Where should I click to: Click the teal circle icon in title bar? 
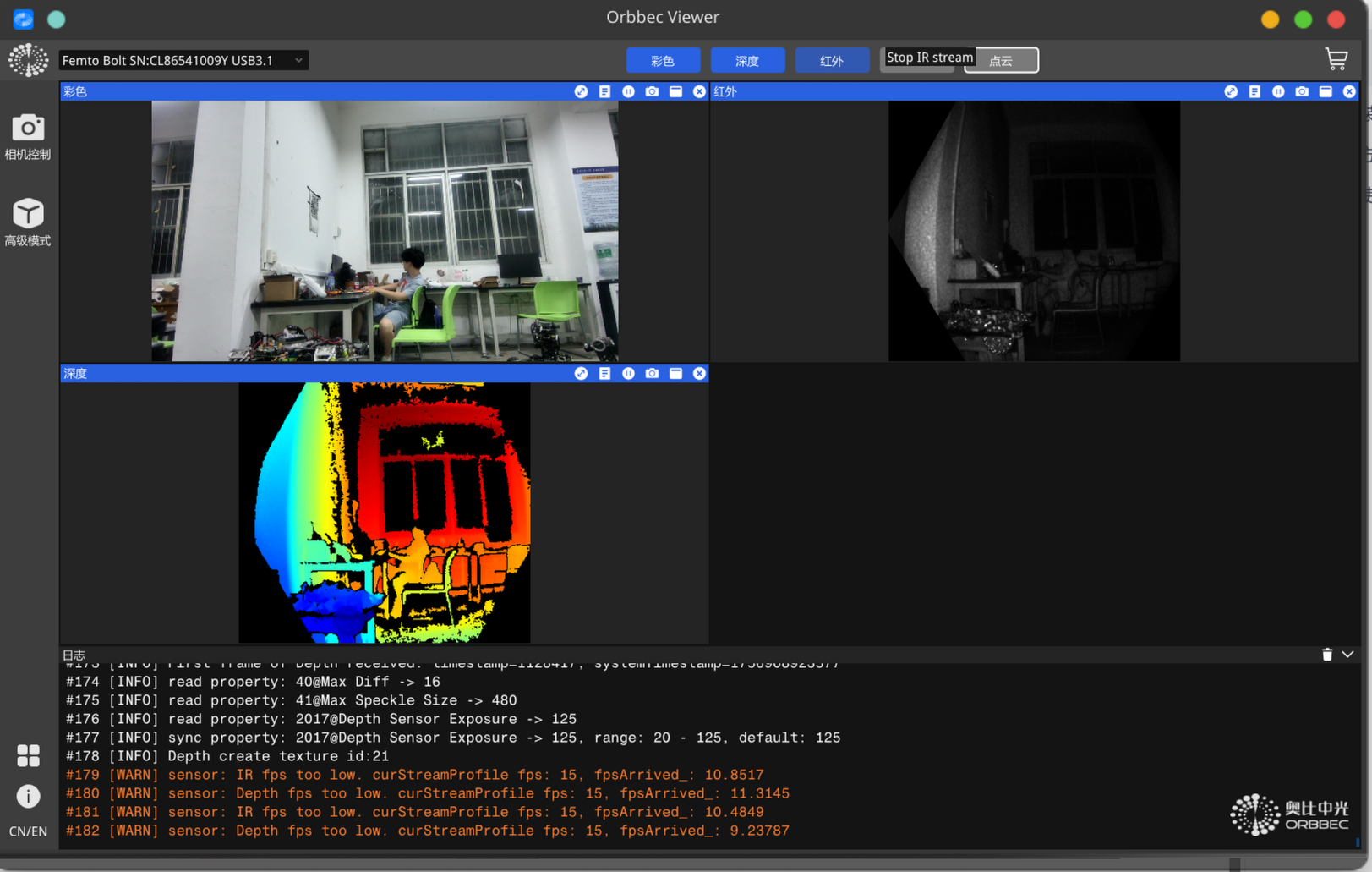pos(57,19)
